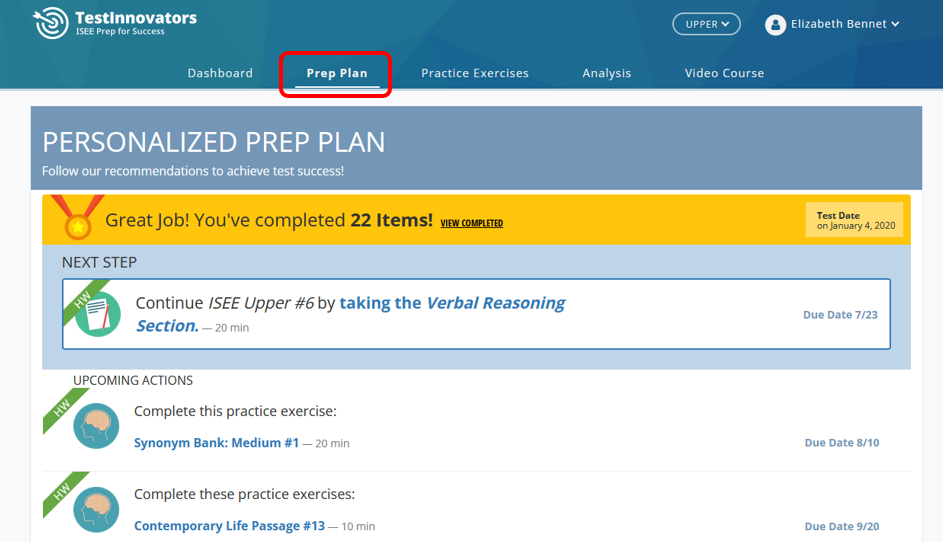
Task: Click the Test Date box showing January 4, 2020
Action: (855, 220)
